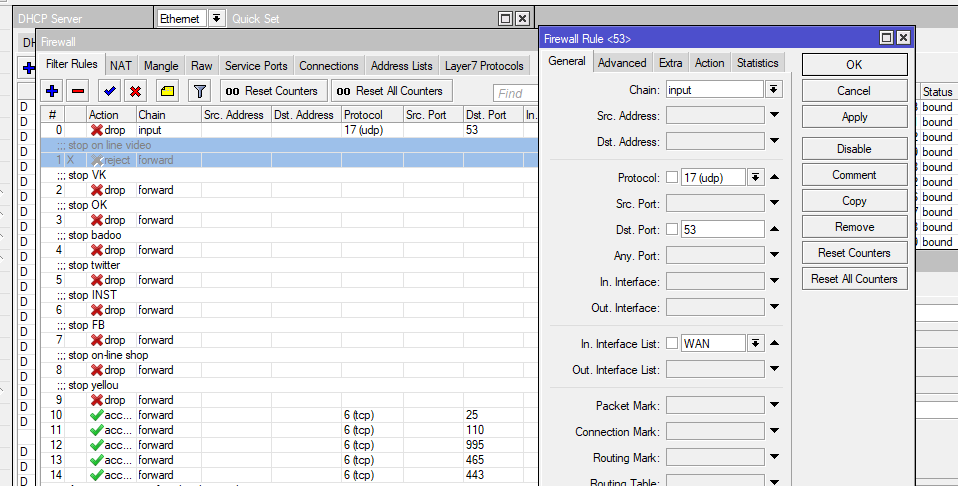Open the Service Ports tab
The height and width of the screenshot is (486, 958).
[x=256, y=65]
